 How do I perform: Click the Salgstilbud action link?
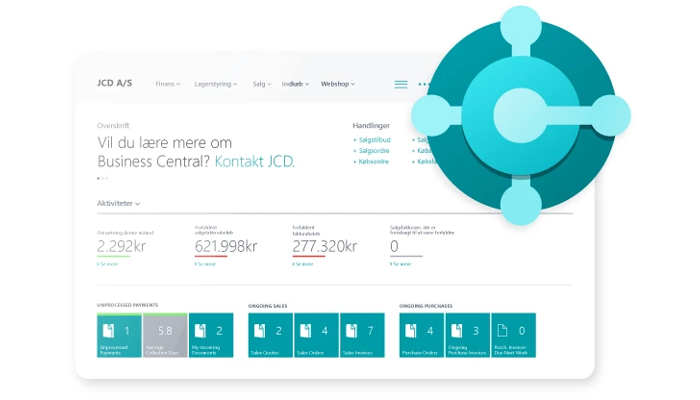click(372, 140)
